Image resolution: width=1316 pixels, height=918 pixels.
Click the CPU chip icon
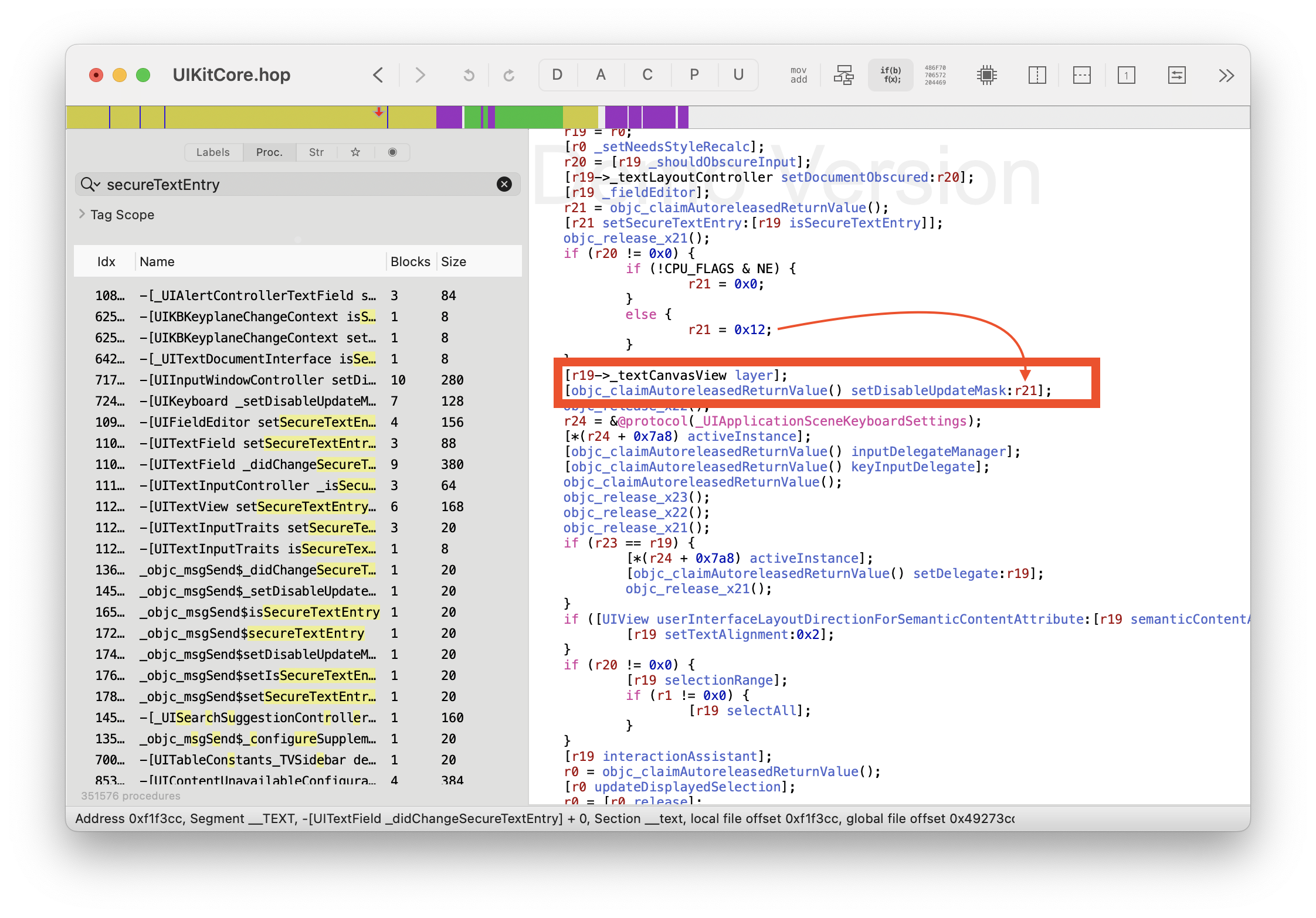point(987,75)
